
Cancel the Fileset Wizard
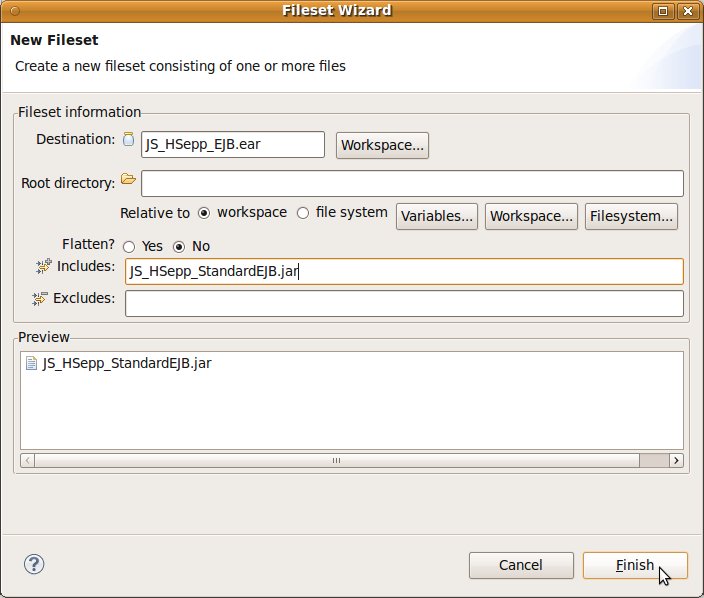pos(520,565)
